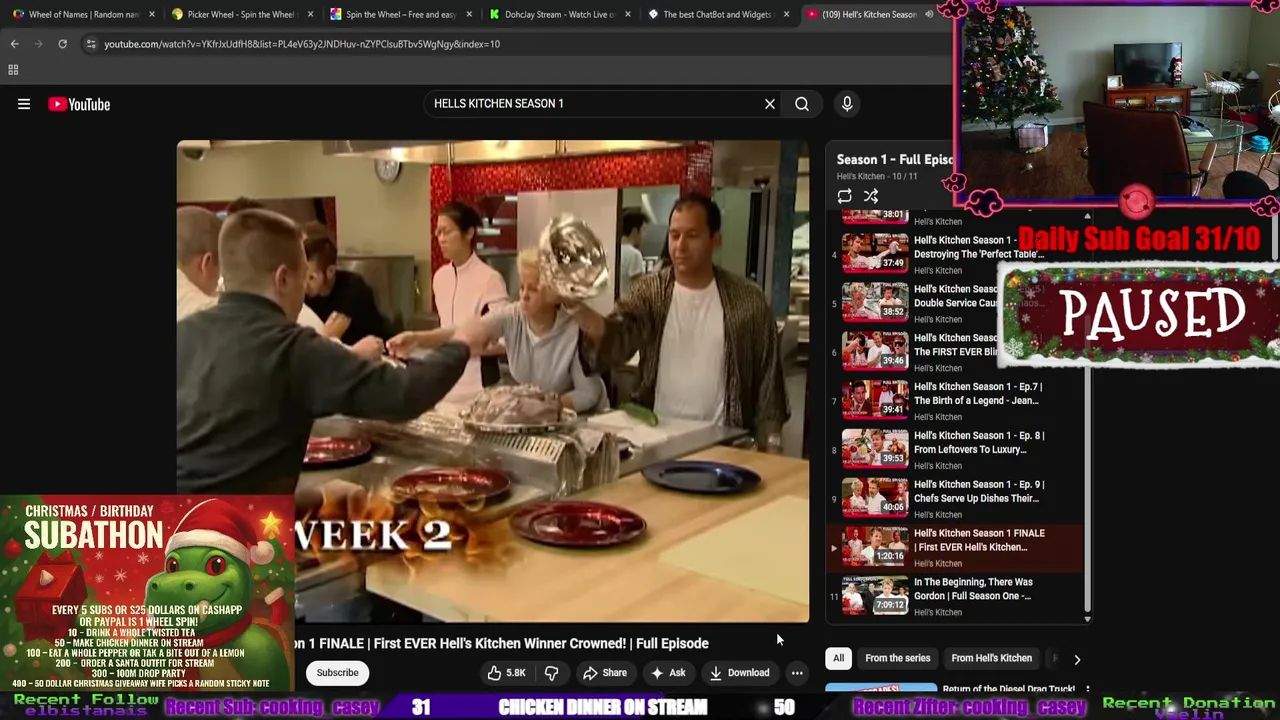The image size is (1280, 720).
Task: Select From the series chip
Action: click(x=897, y=658)
